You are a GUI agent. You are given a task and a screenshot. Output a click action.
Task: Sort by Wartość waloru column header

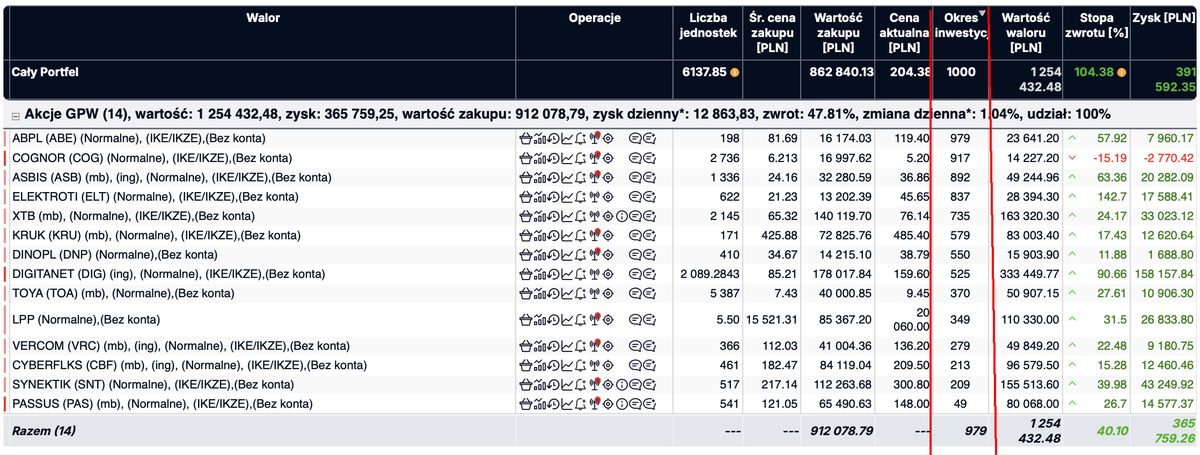[1025, 32]
